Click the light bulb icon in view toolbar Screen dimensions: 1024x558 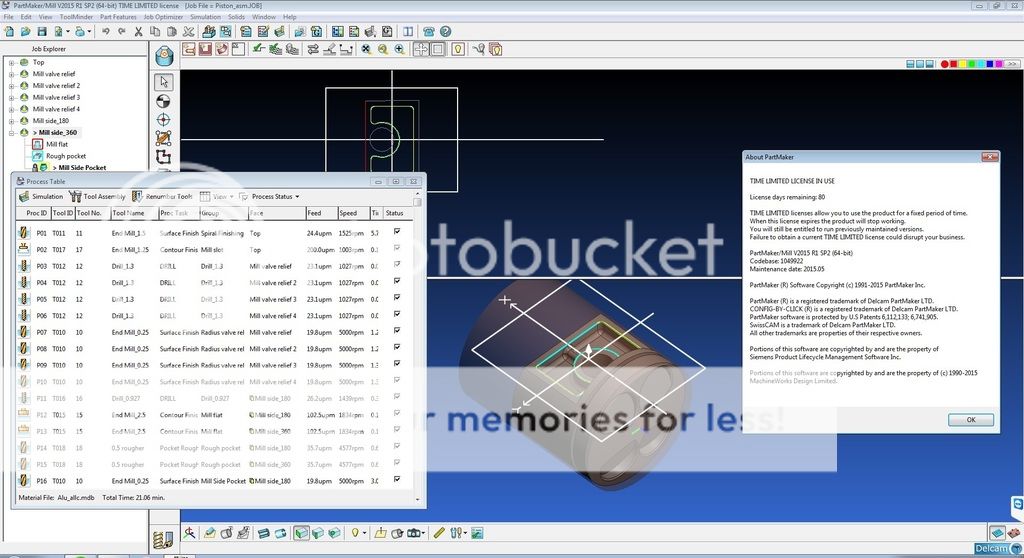(x=458, y=48)
